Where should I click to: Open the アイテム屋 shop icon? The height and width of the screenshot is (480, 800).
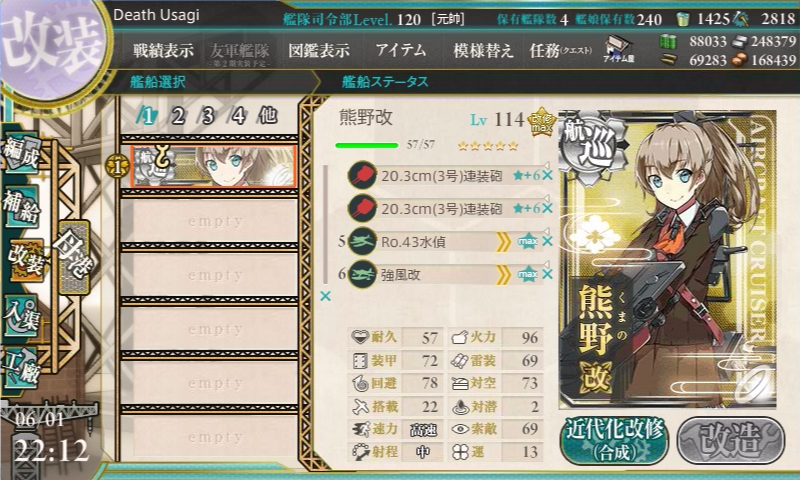(x=618, y=49)
